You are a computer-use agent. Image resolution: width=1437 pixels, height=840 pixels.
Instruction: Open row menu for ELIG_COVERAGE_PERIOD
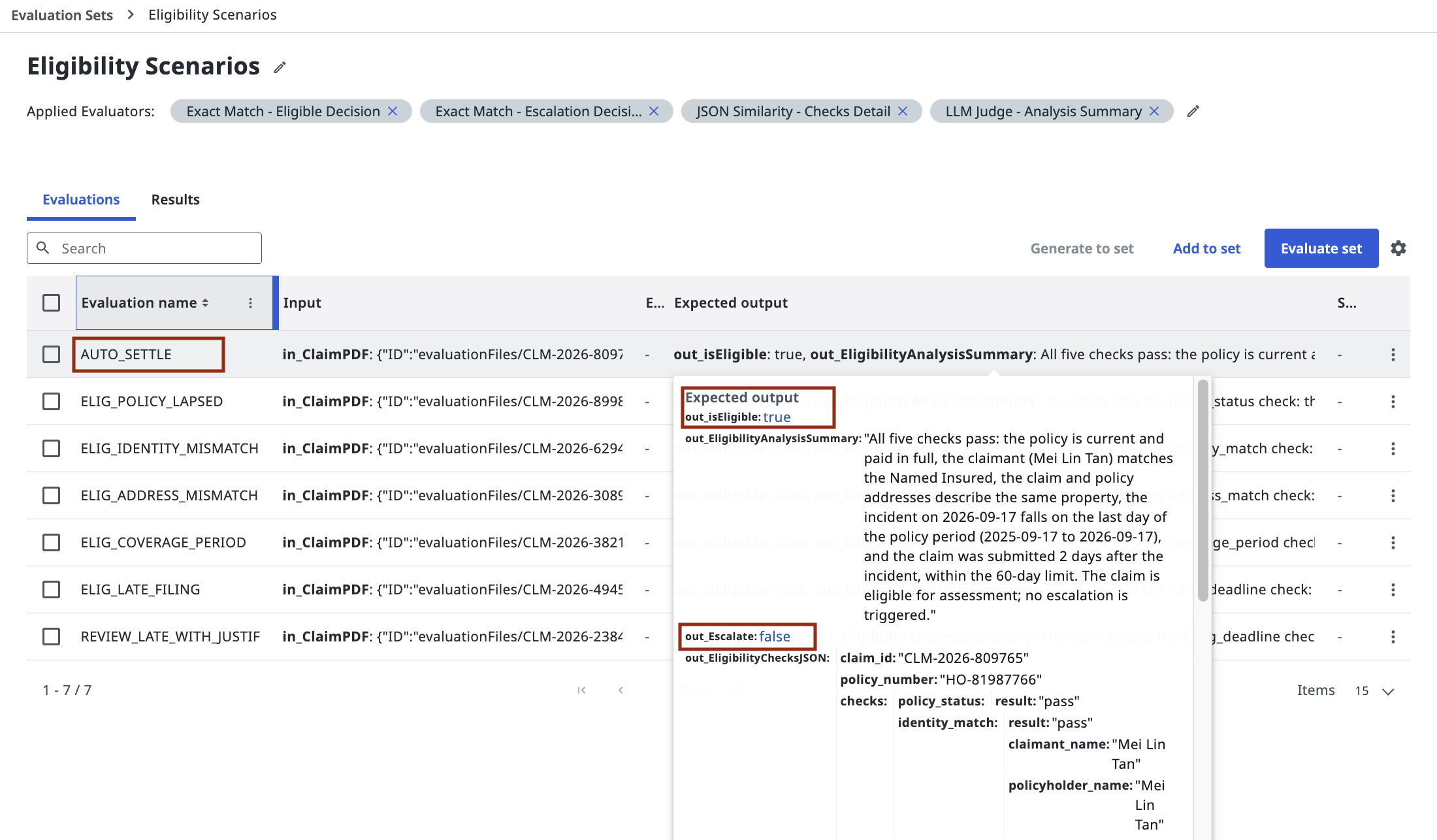pyautogui.click(x=1393, y=542)
